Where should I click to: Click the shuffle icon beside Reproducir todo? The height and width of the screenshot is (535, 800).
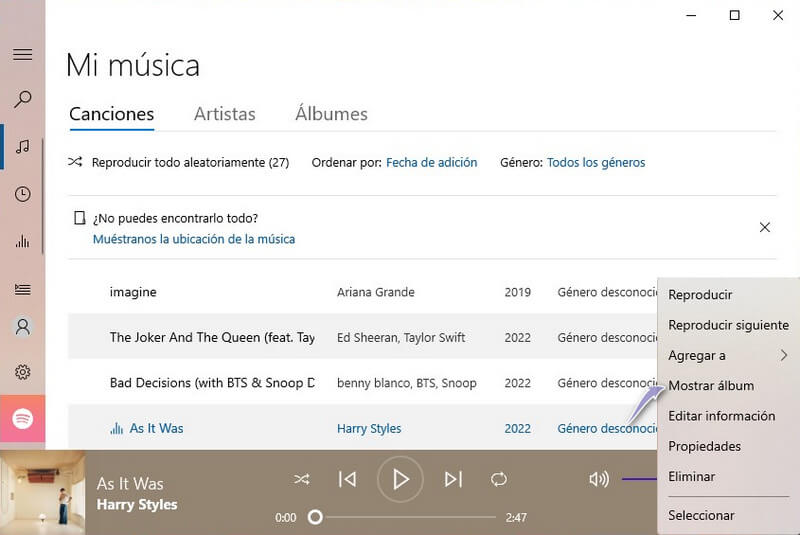75,162
